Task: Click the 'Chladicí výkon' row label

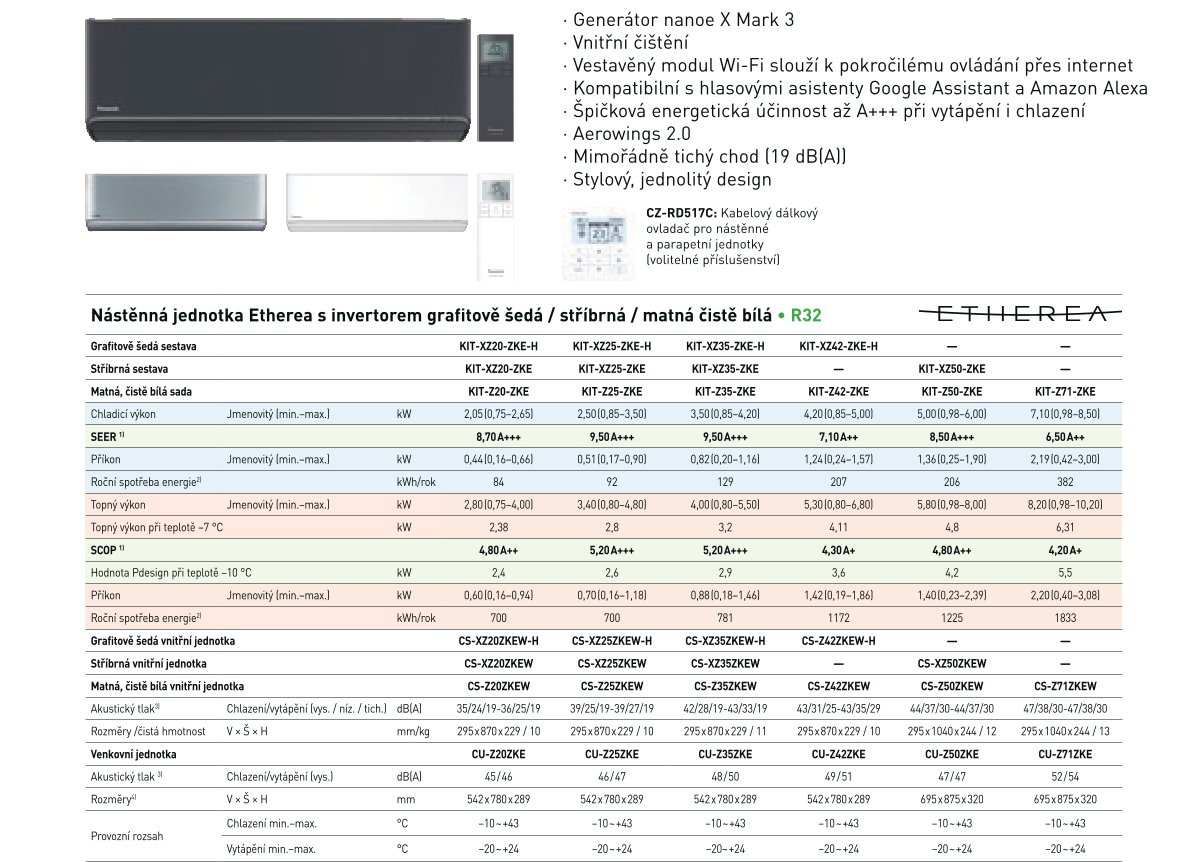Action: [123, 414]
